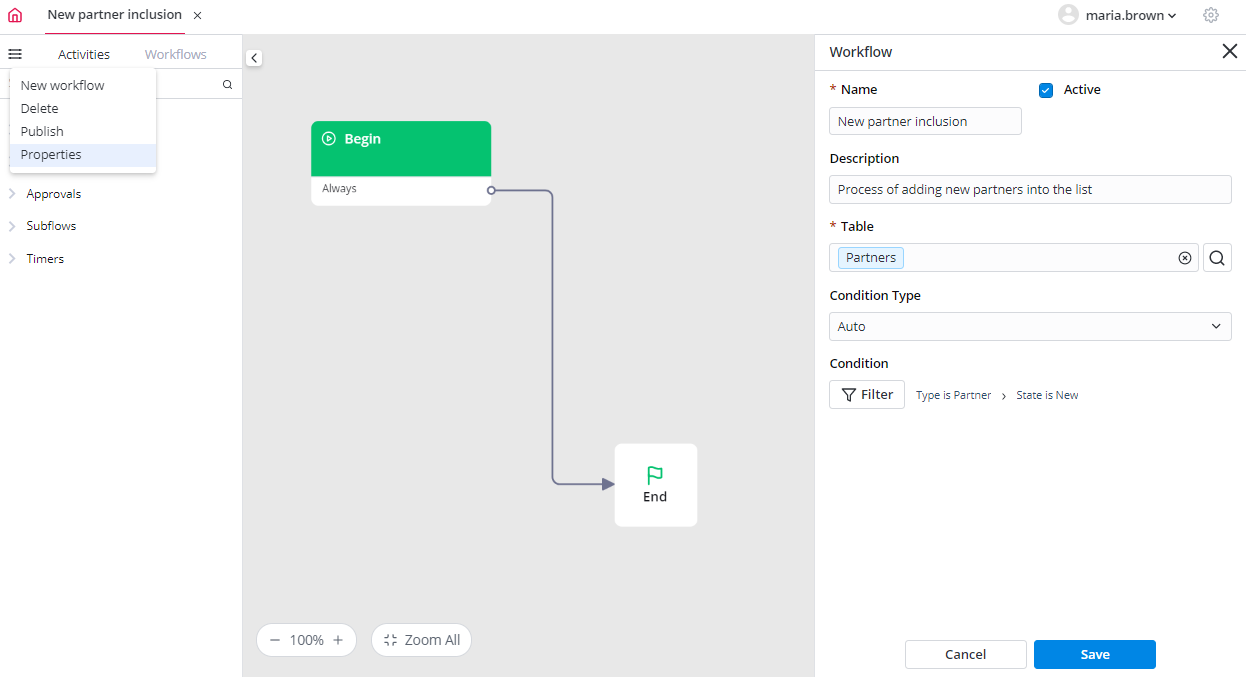Image resolution: width=1246 pixels, height=677 pixels.
Task: Select the New partner inclusion tab
Action: [115, 15]
